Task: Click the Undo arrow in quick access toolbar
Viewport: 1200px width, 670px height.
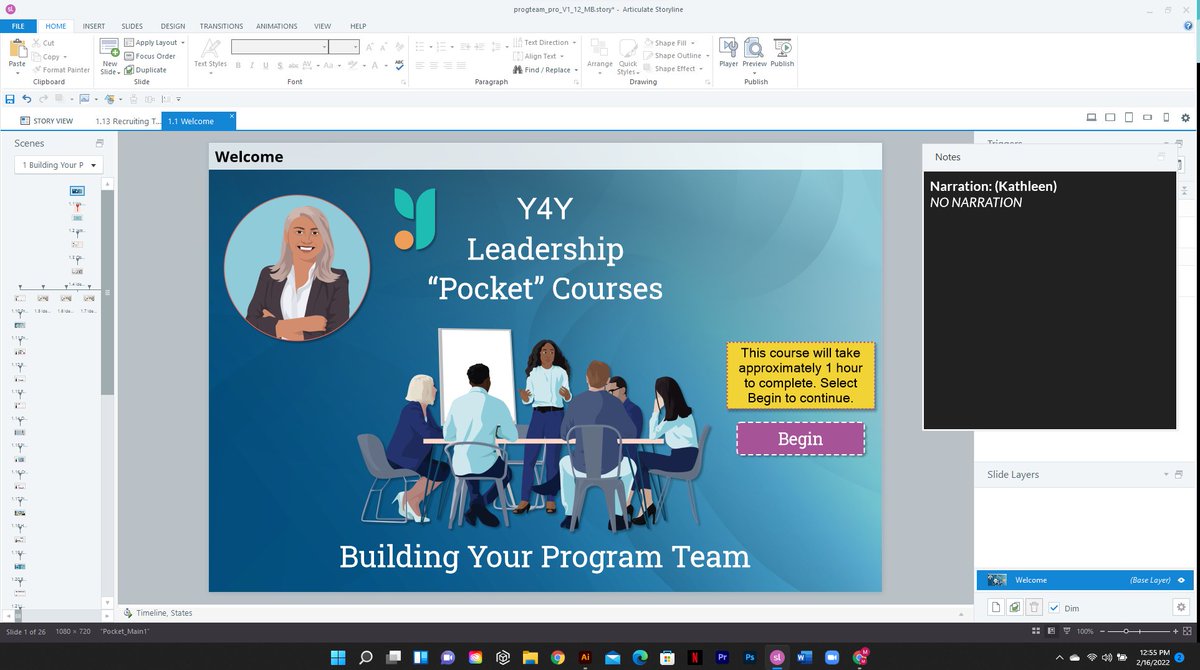Action: [x=27, y=99]
